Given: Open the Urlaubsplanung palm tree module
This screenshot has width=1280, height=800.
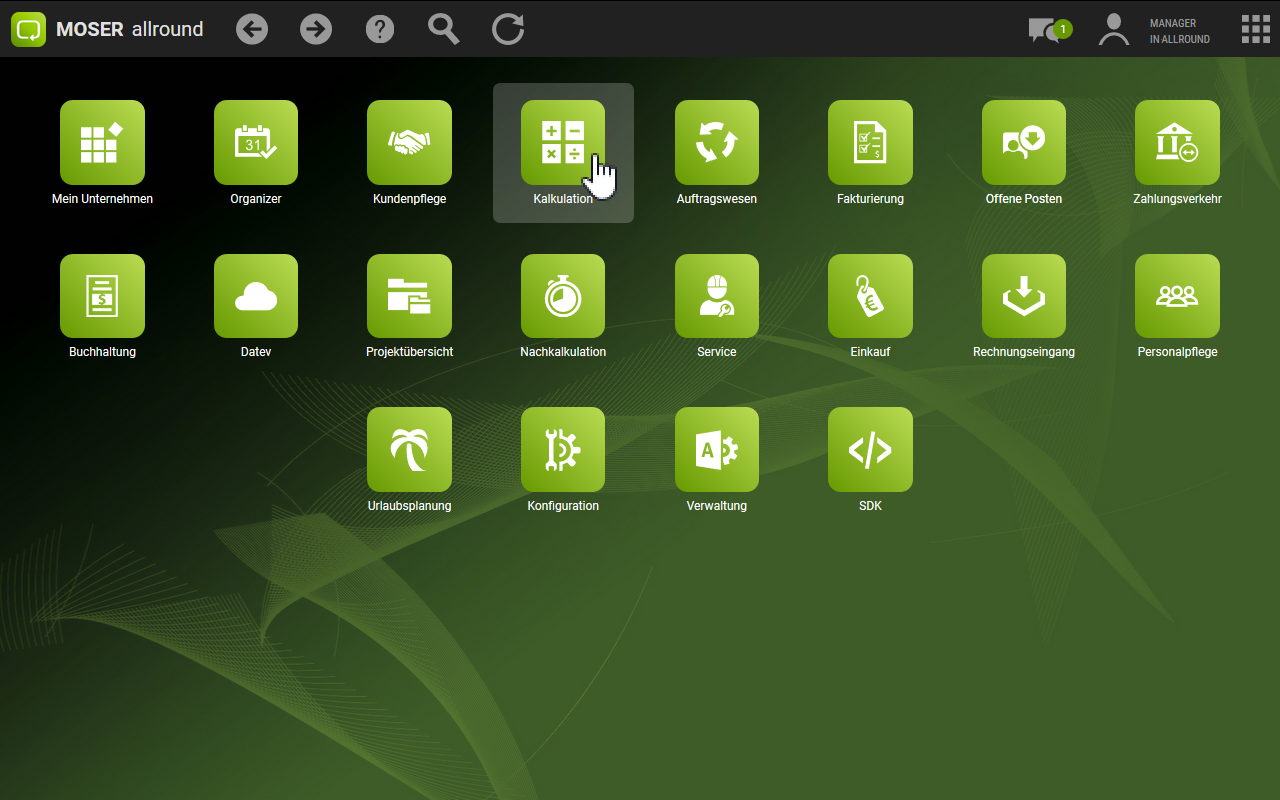Looking at the screenshot, I should pos(409,450).
